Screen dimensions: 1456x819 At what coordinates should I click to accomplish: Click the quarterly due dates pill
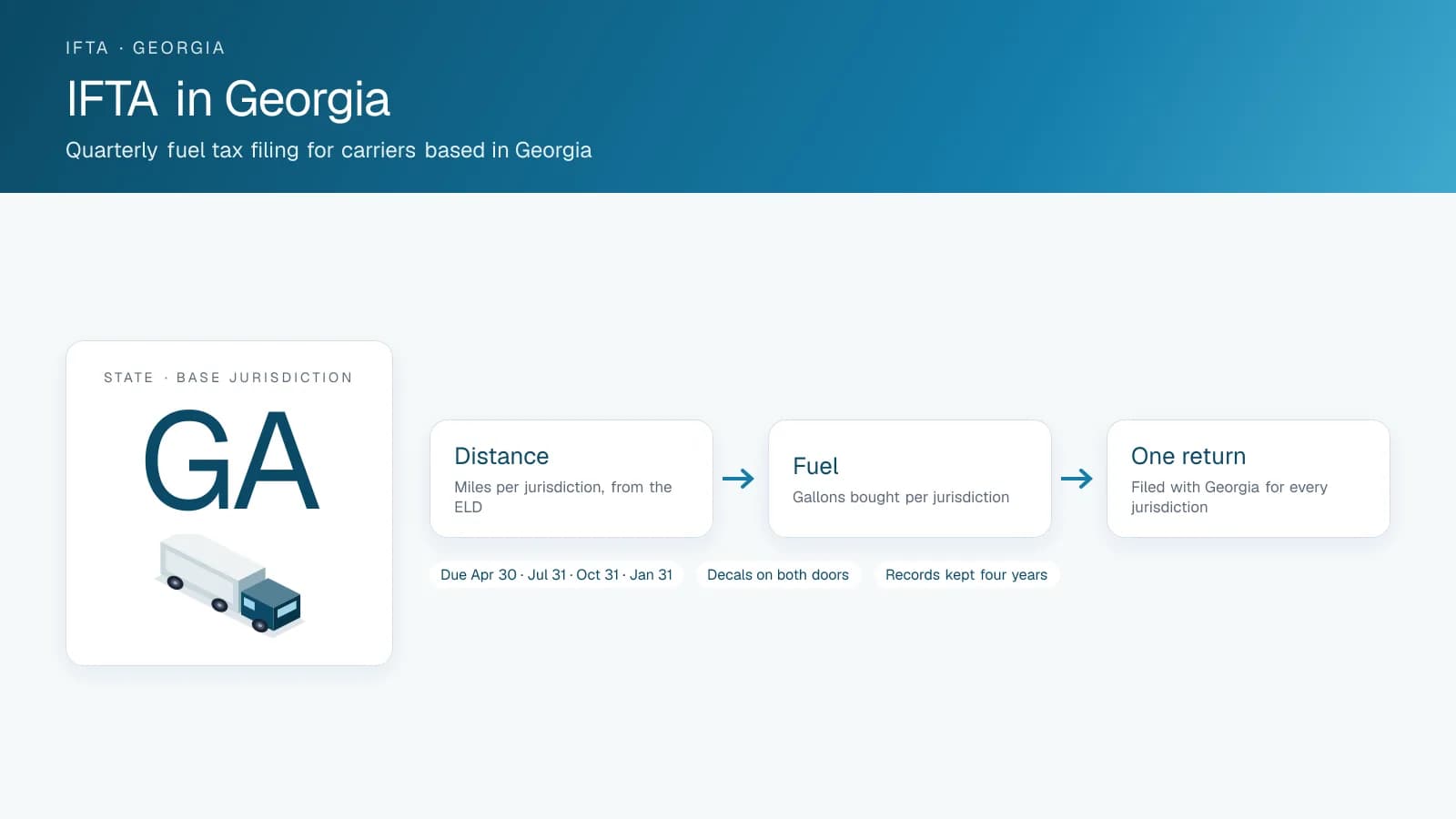pyautogui.click(x=557, y=575)
